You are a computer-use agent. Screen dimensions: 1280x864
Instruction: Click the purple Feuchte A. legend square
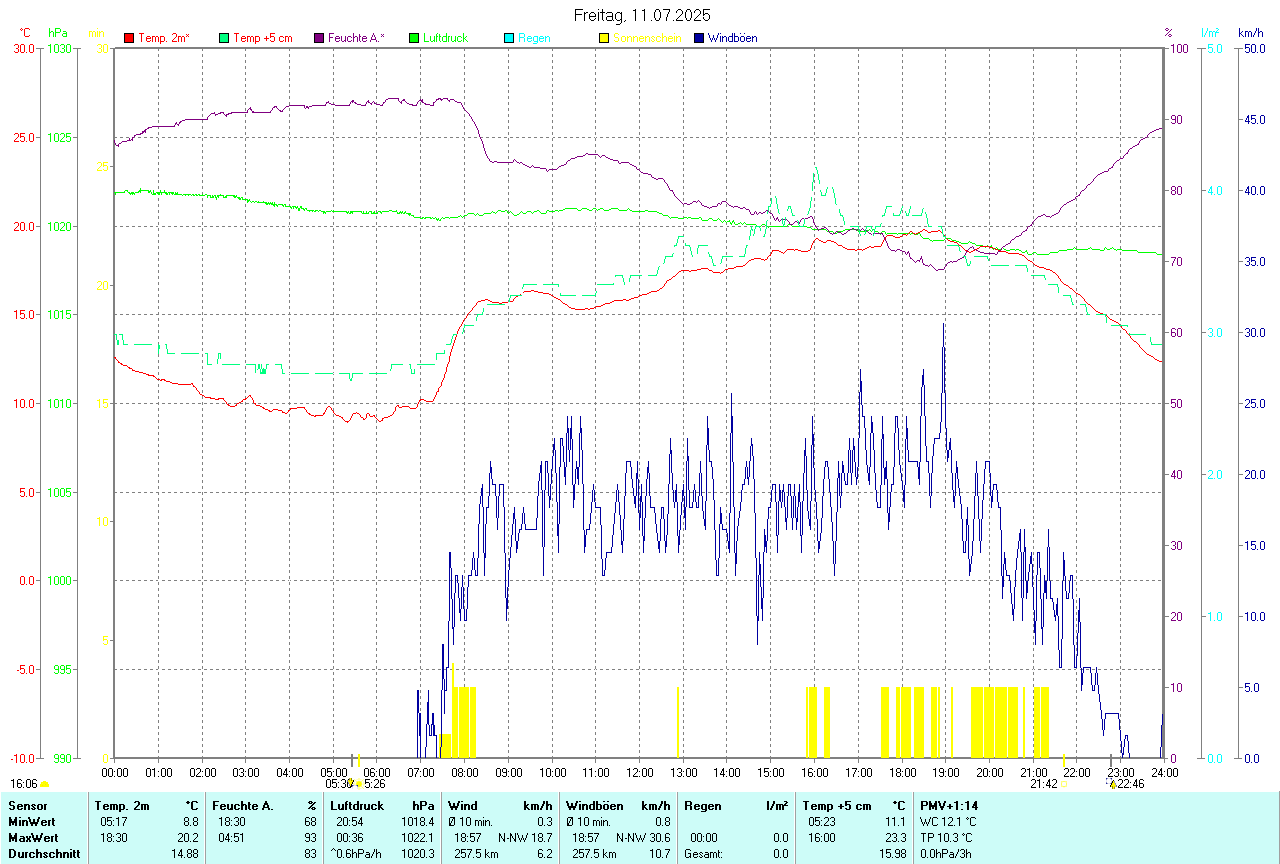point(319,38)
